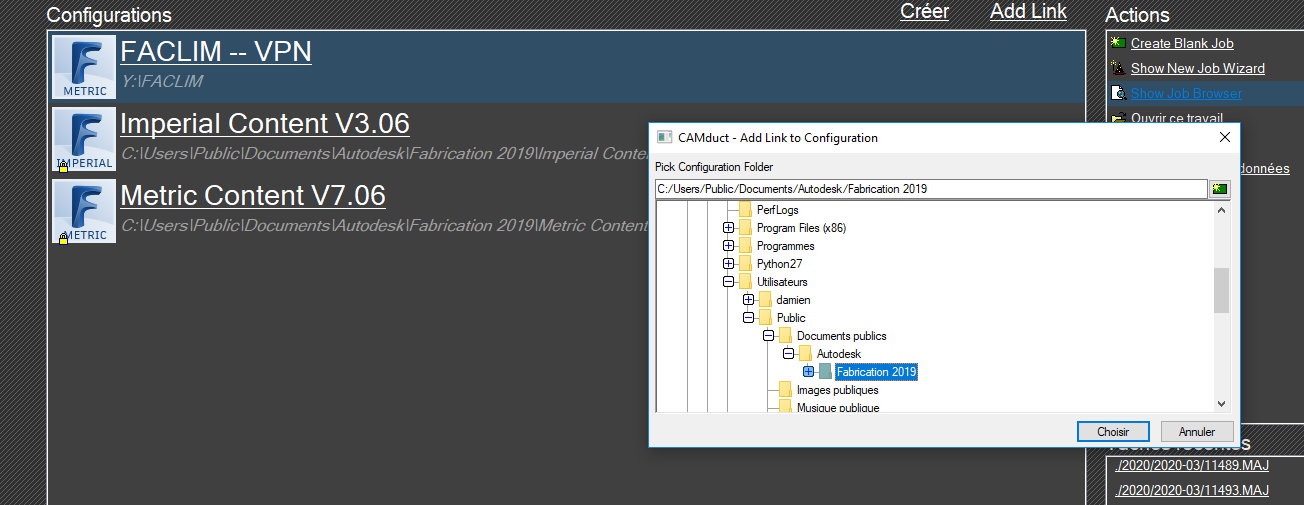Image resolution: width=1304 pixels, height=505 pixels.
Task: Collapse the Public folder node
Action: pos(749,318)
